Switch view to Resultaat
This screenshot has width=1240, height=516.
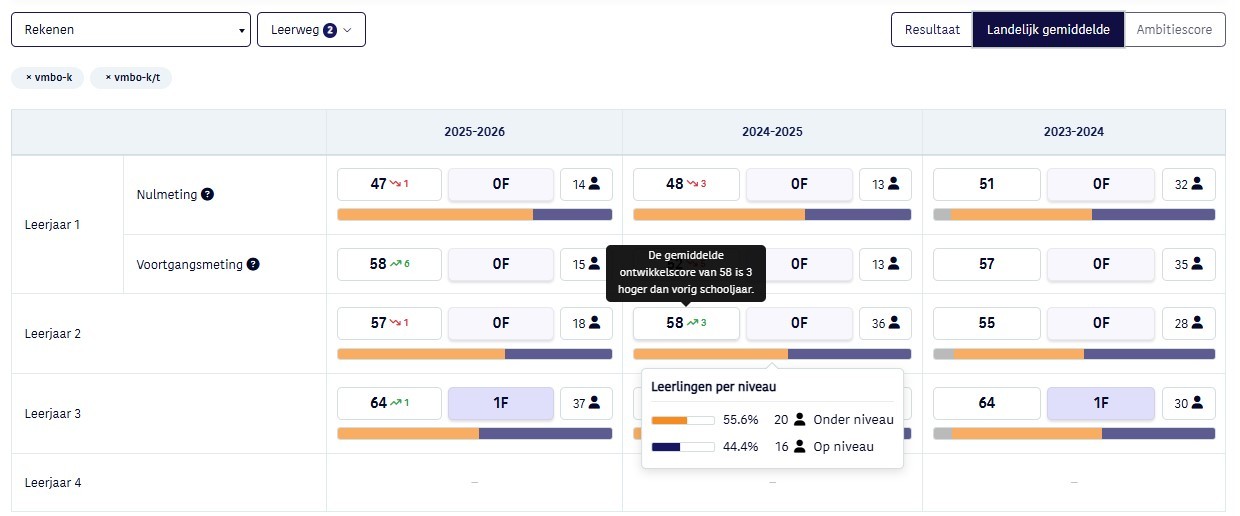click(x=932, y=29)
